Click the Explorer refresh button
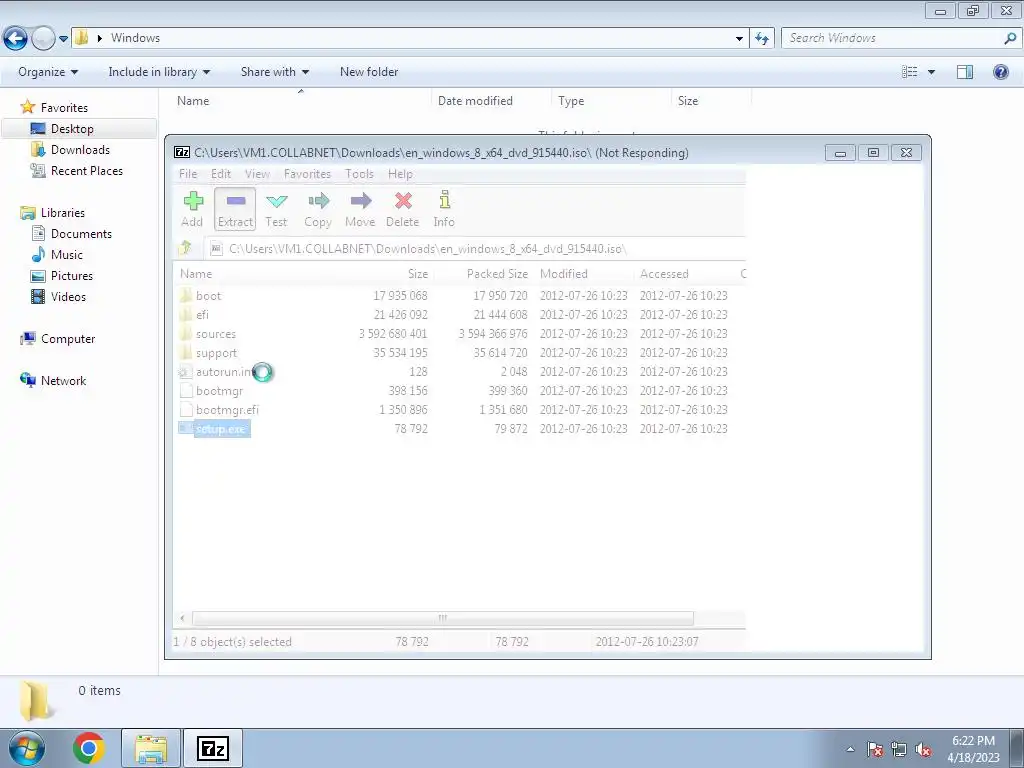The height and width of the screenshot is (768, 1024). click(761, 39)
